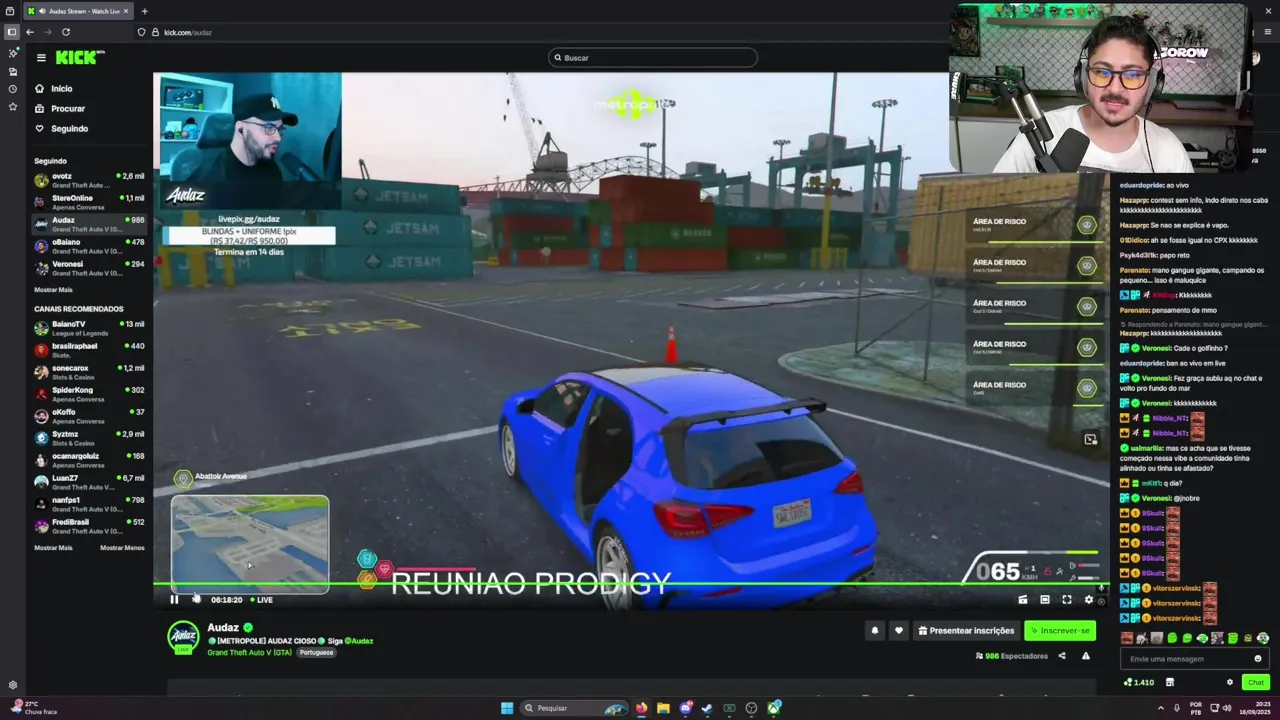Enter fullscreen in the video player
1280x720 pixels.
(1066, 600)
